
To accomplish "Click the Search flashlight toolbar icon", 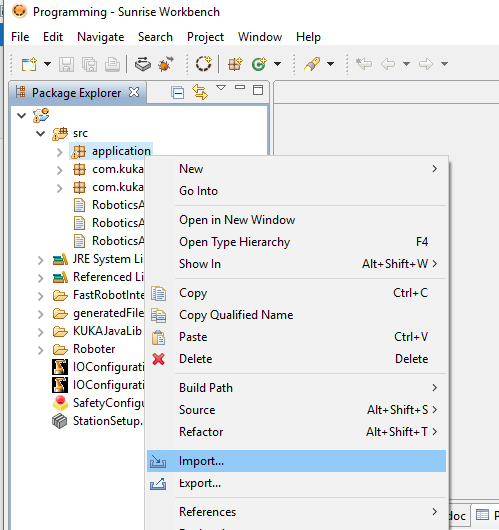I will [312, 64].
